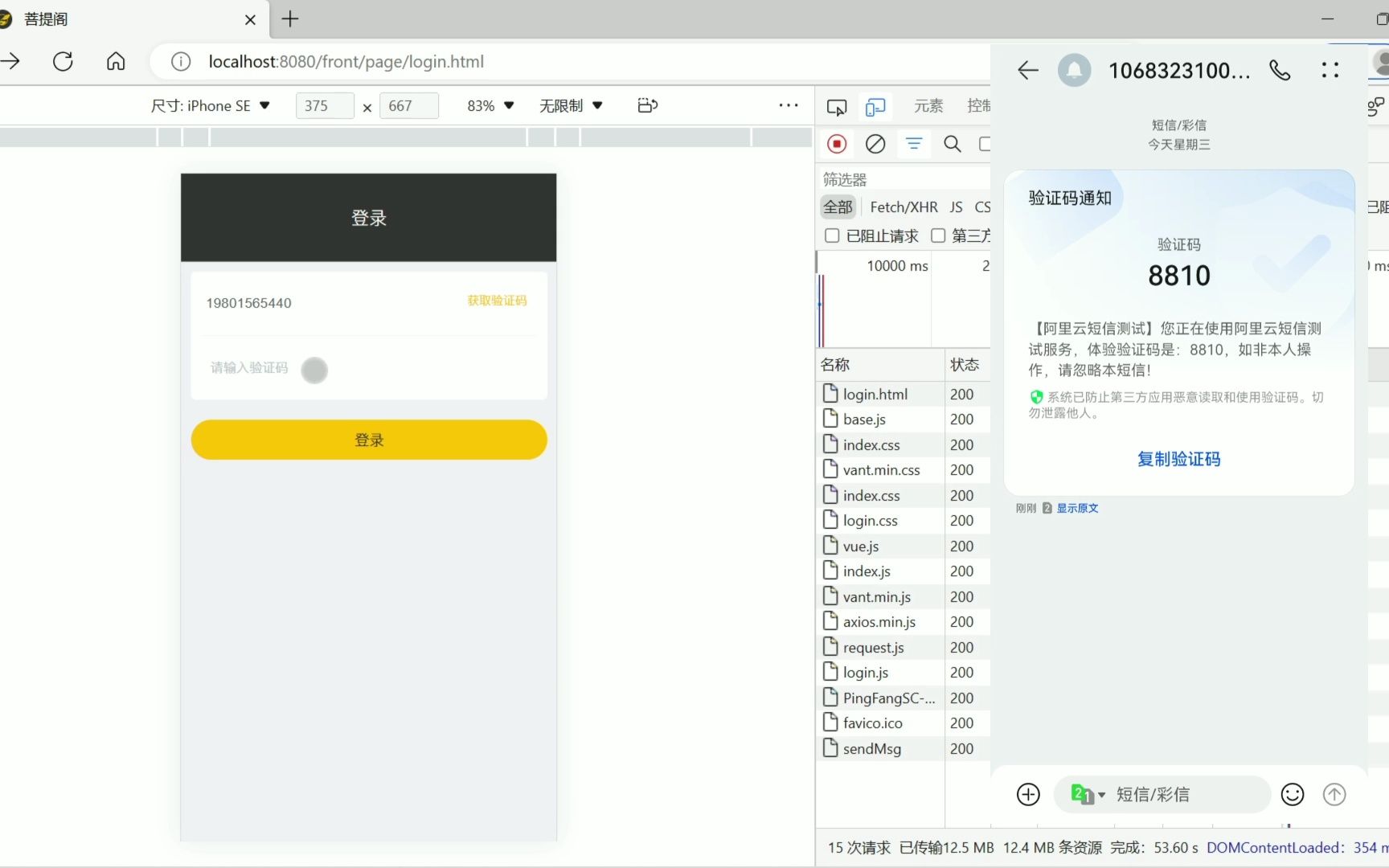Close the 菩提阁 tab
1389x868 pixels.
[250, 19]
